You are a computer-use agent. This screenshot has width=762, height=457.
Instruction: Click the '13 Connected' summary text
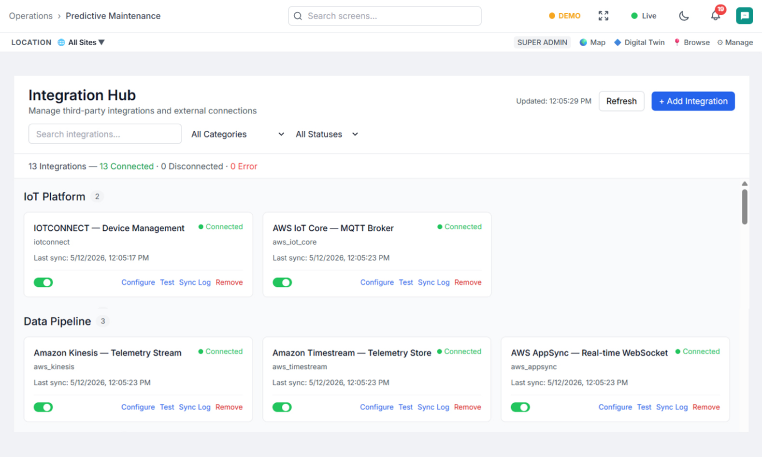[x=126, y=166]
